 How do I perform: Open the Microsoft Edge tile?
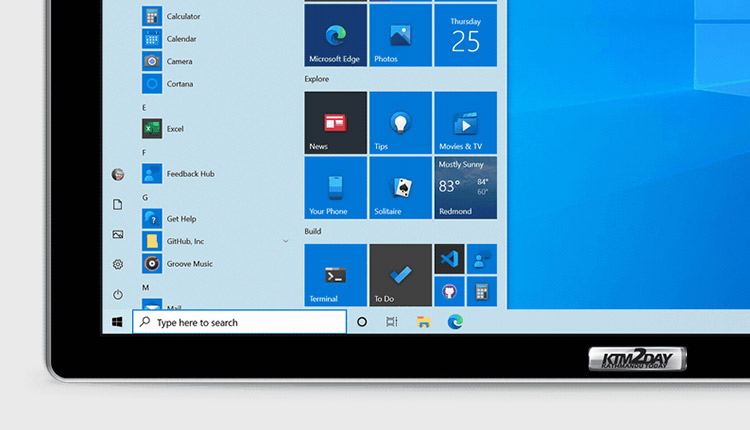coord(336,35)
